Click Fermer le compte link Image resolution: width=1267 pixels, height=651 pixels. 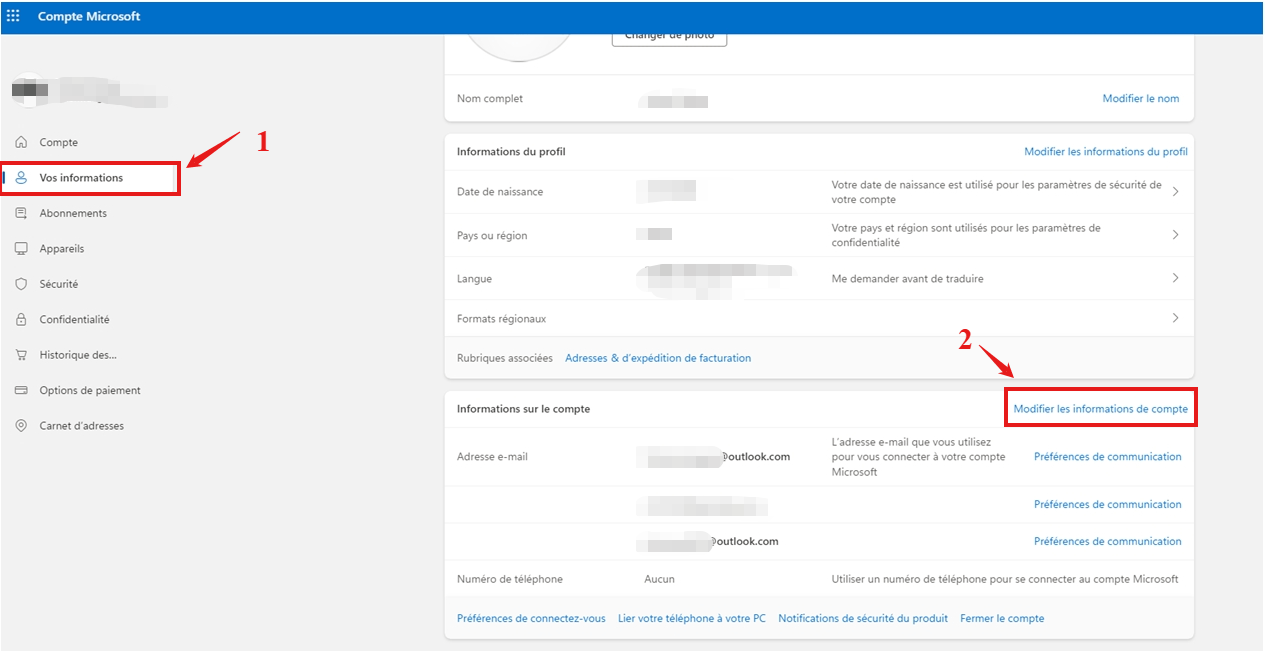[x=1002, y=619]
